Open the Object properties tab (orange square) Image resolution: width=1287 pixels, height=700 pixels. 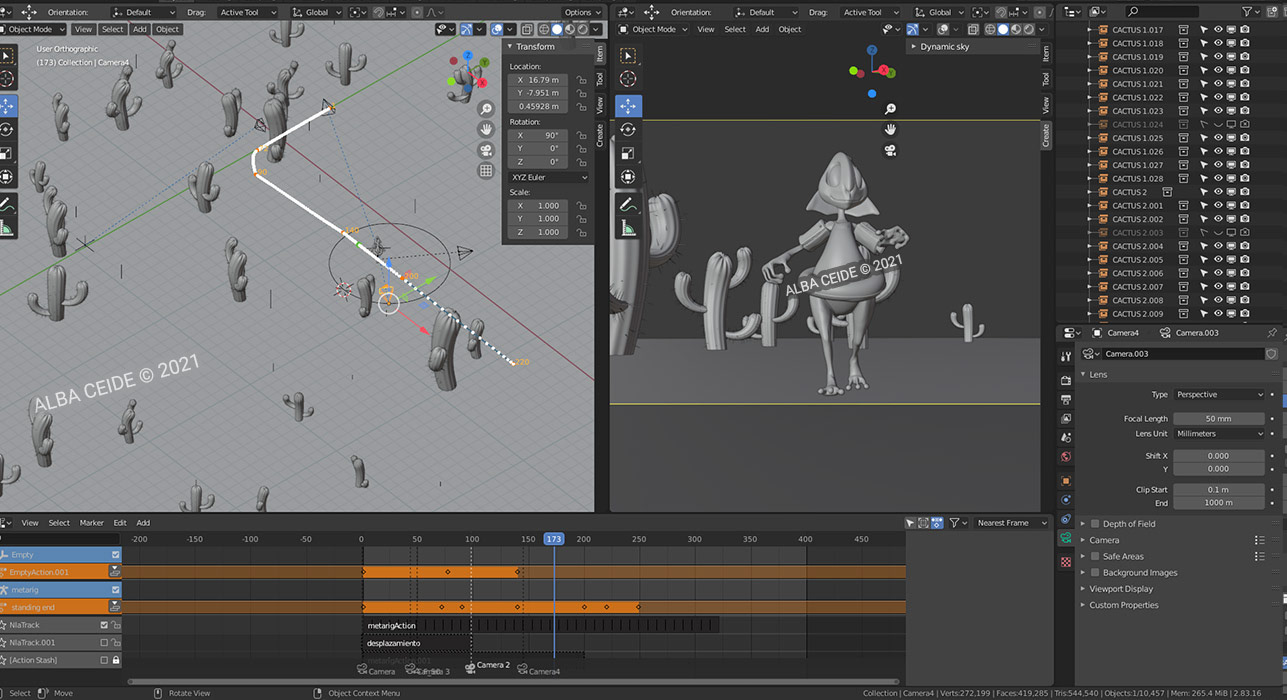click(1066, 481)
